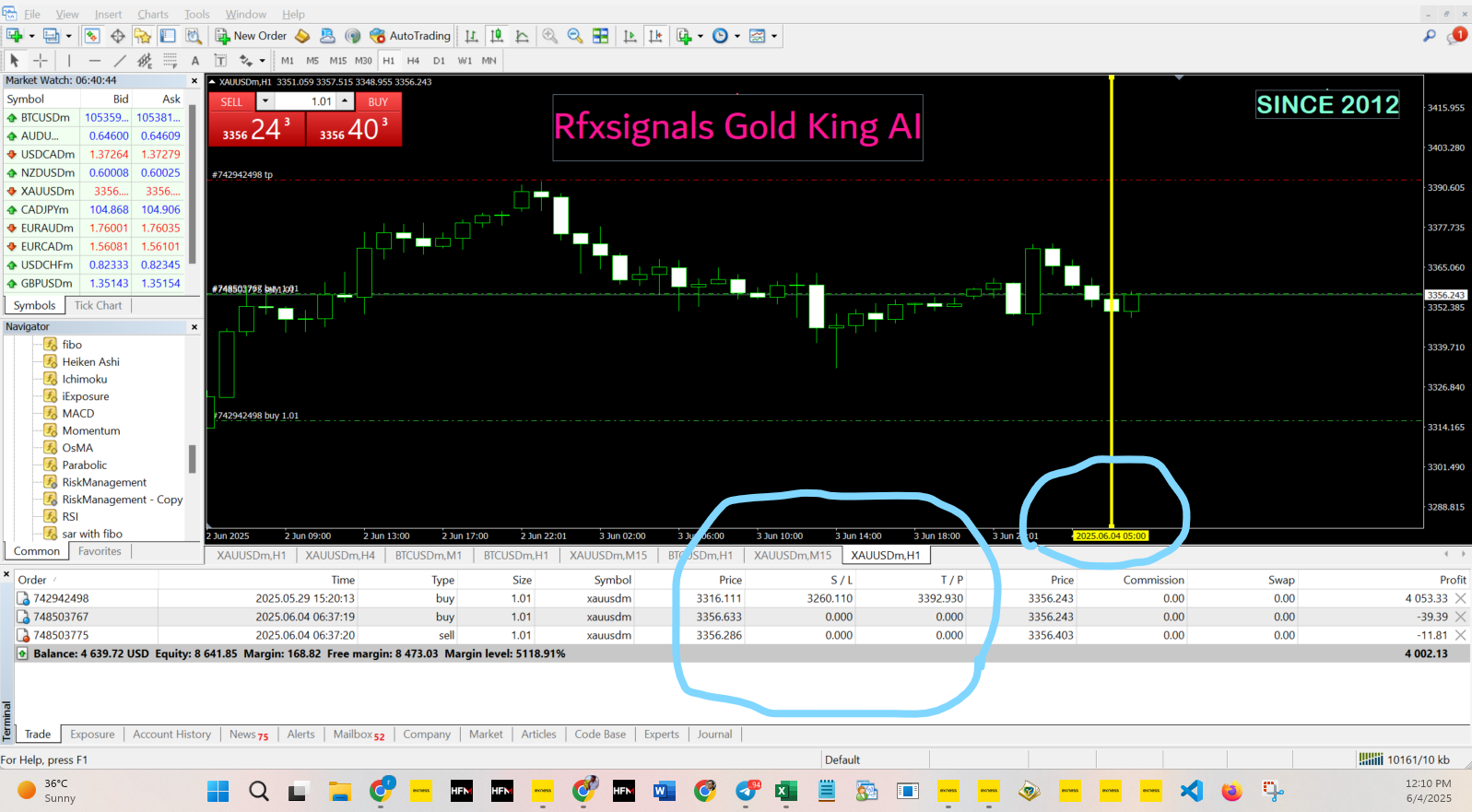Open the XAUUSDm,H4 chart tab
The width and height of the screenshot is (1472, 812).
coord(340,556)
